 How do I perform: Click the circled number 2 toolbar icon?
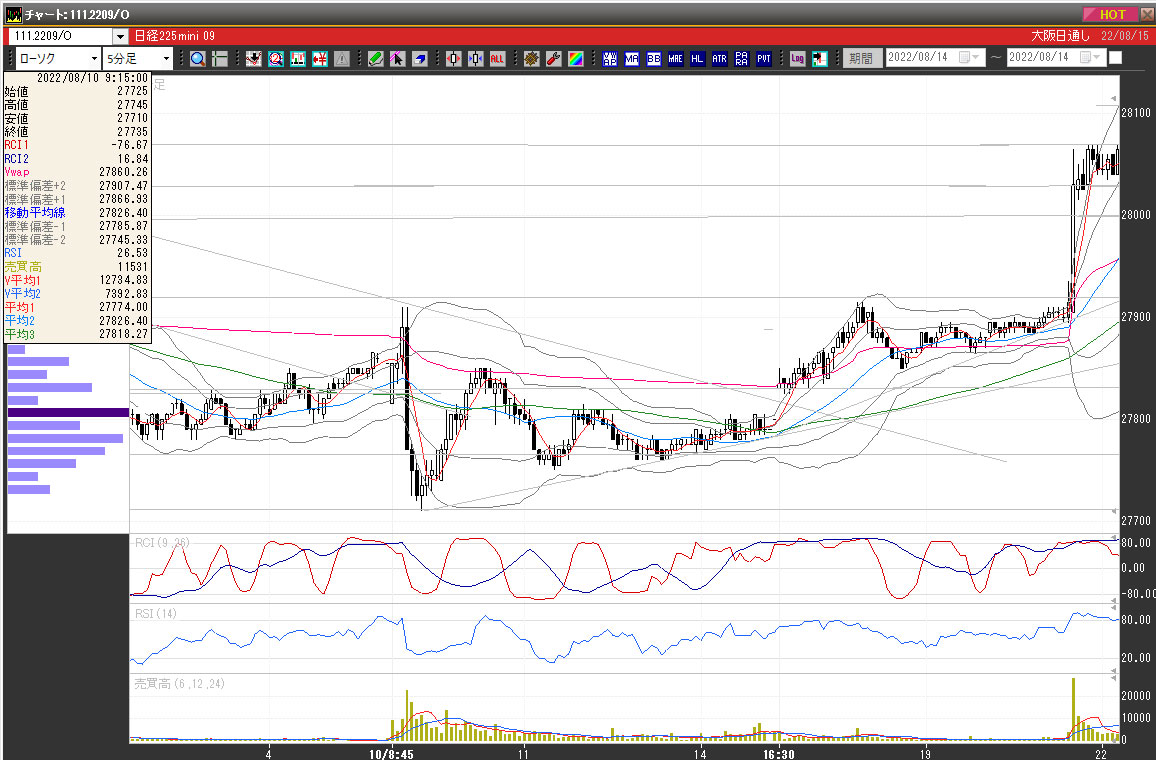coord(276,59)
